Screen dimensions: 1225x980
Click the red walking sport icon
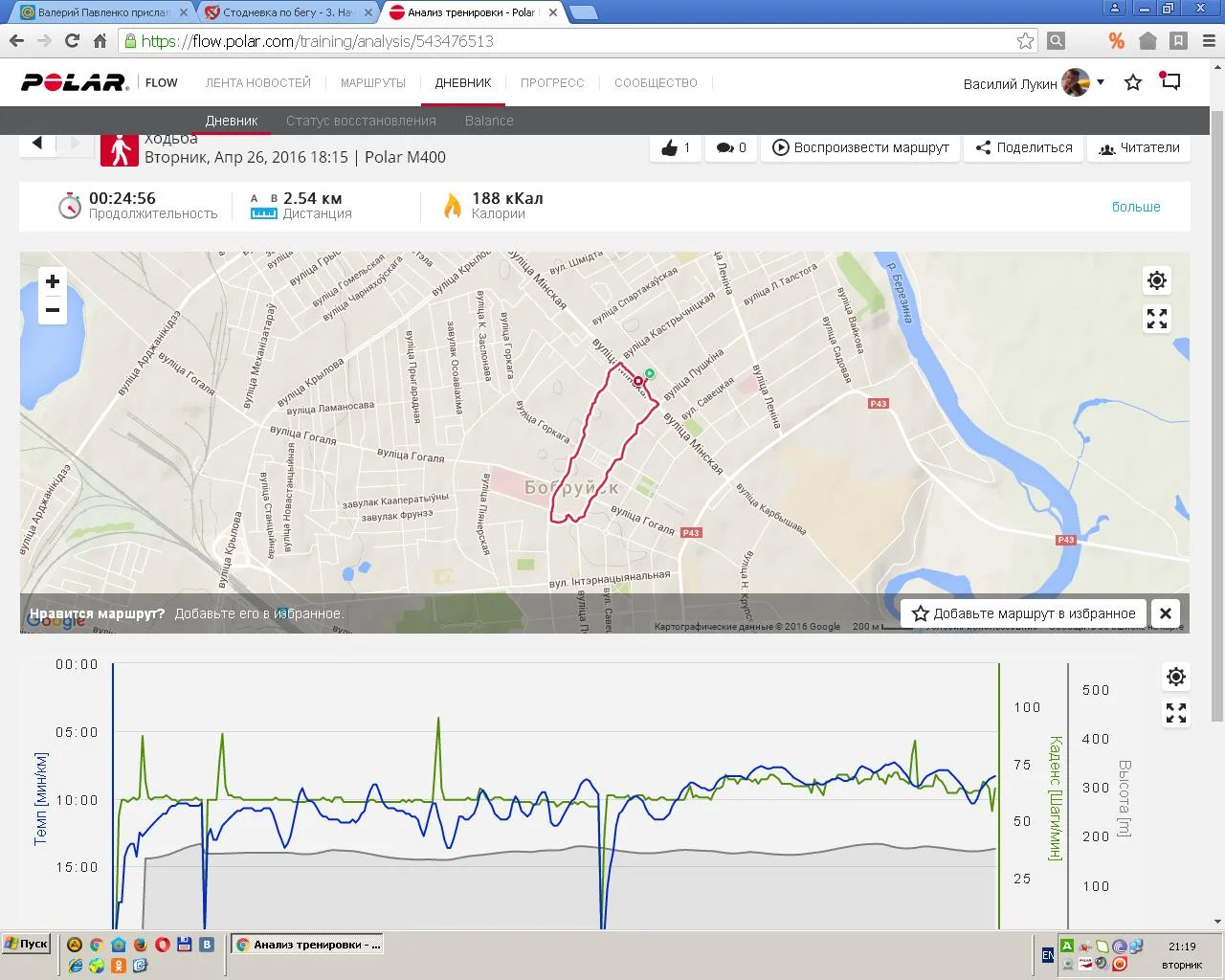point(120,149)
